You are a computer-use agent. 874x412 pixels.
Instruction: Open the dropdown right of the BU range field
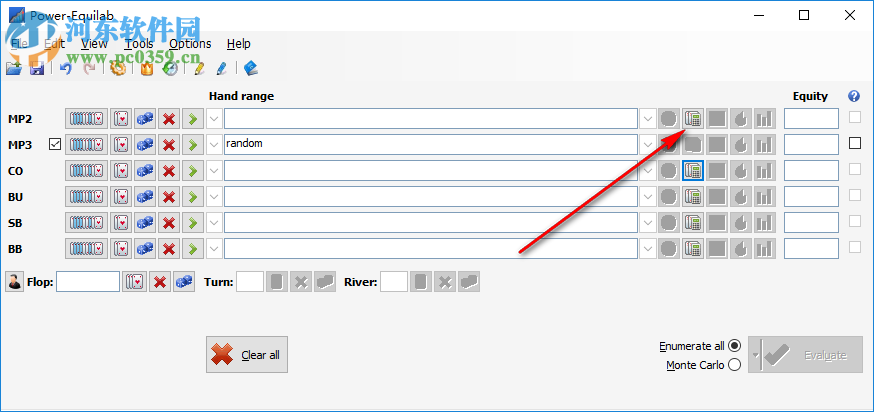647,197
